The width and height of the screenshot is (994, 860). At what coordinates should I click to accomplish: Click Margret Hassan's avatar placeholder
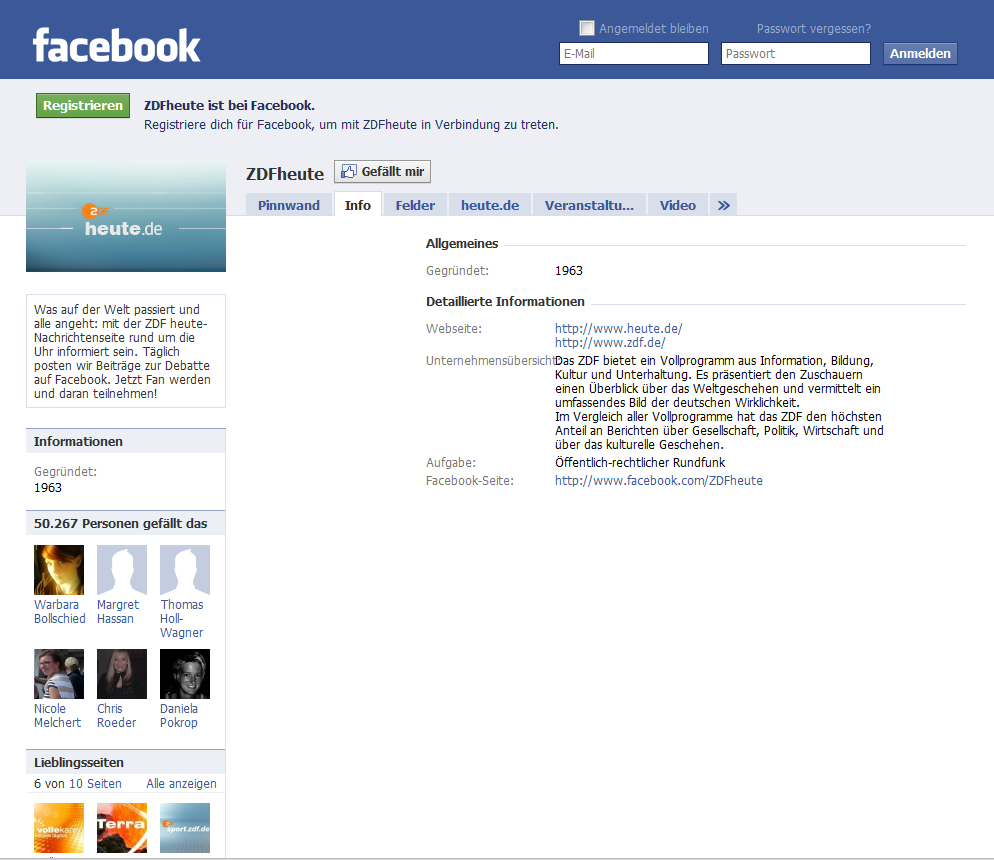pyautogui.click(x=122, y=570)
